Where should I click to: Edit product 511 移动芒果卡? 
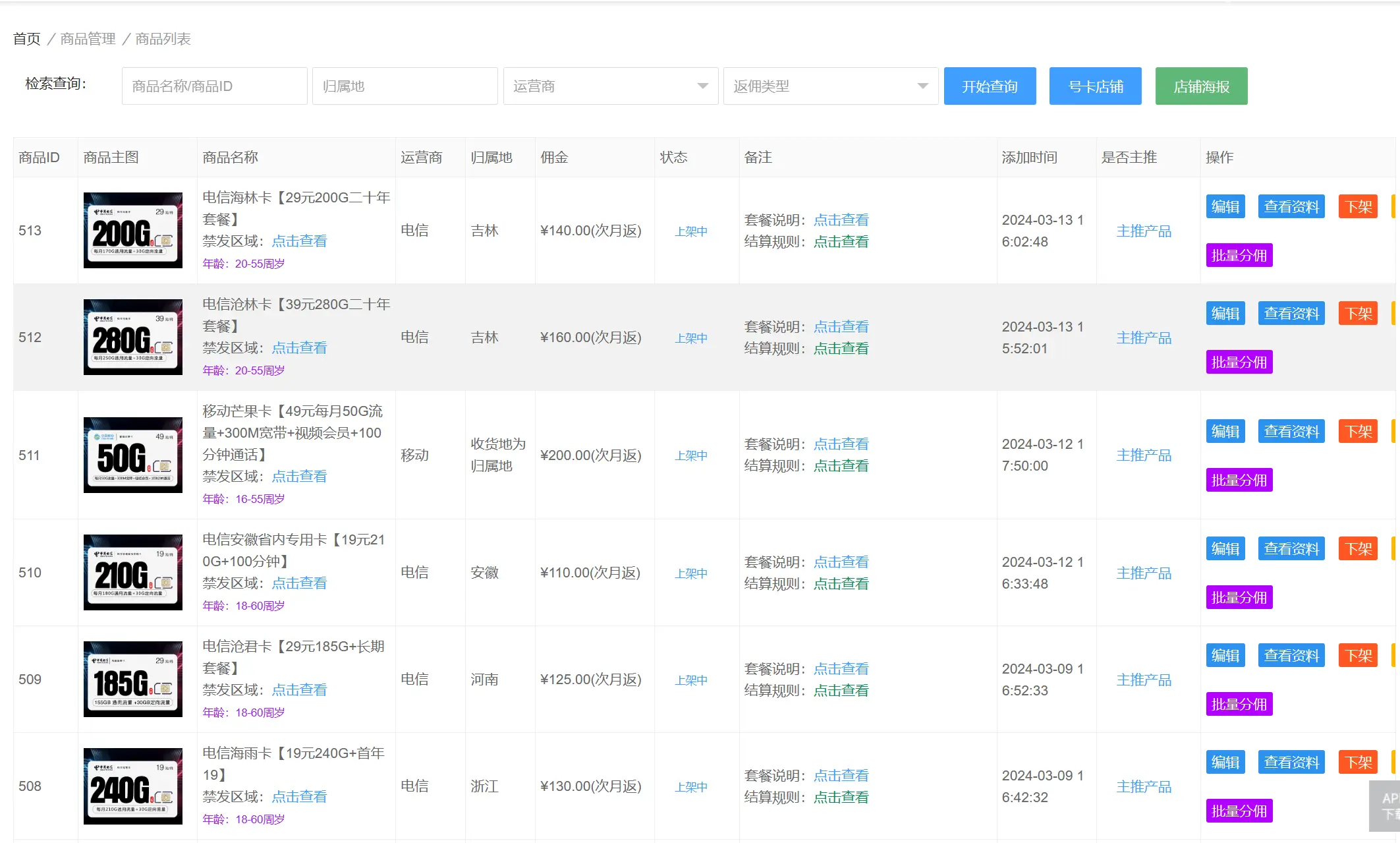(x=1225, y=431)
